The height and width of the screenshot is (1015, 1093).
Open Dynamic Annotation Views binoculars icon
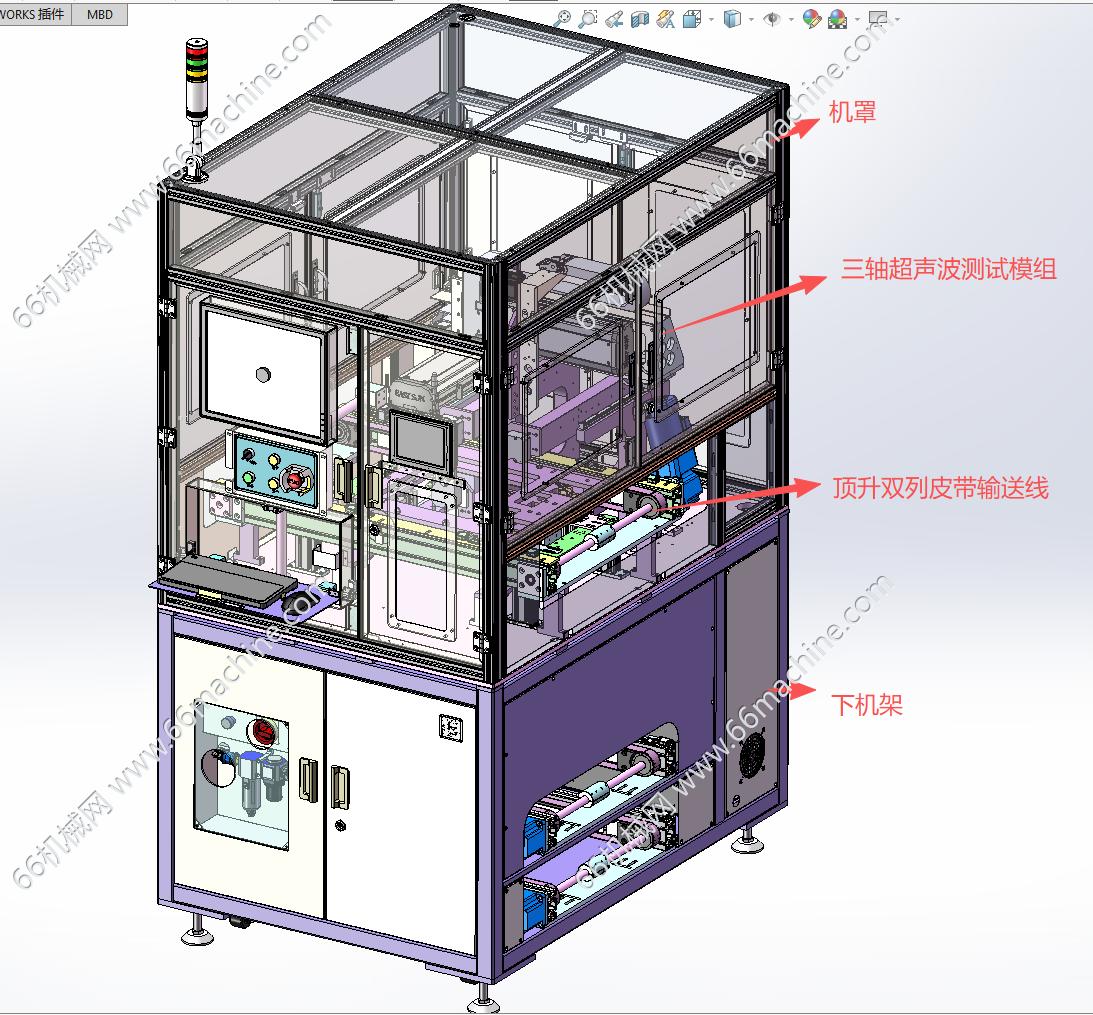[x=665, y=18]
